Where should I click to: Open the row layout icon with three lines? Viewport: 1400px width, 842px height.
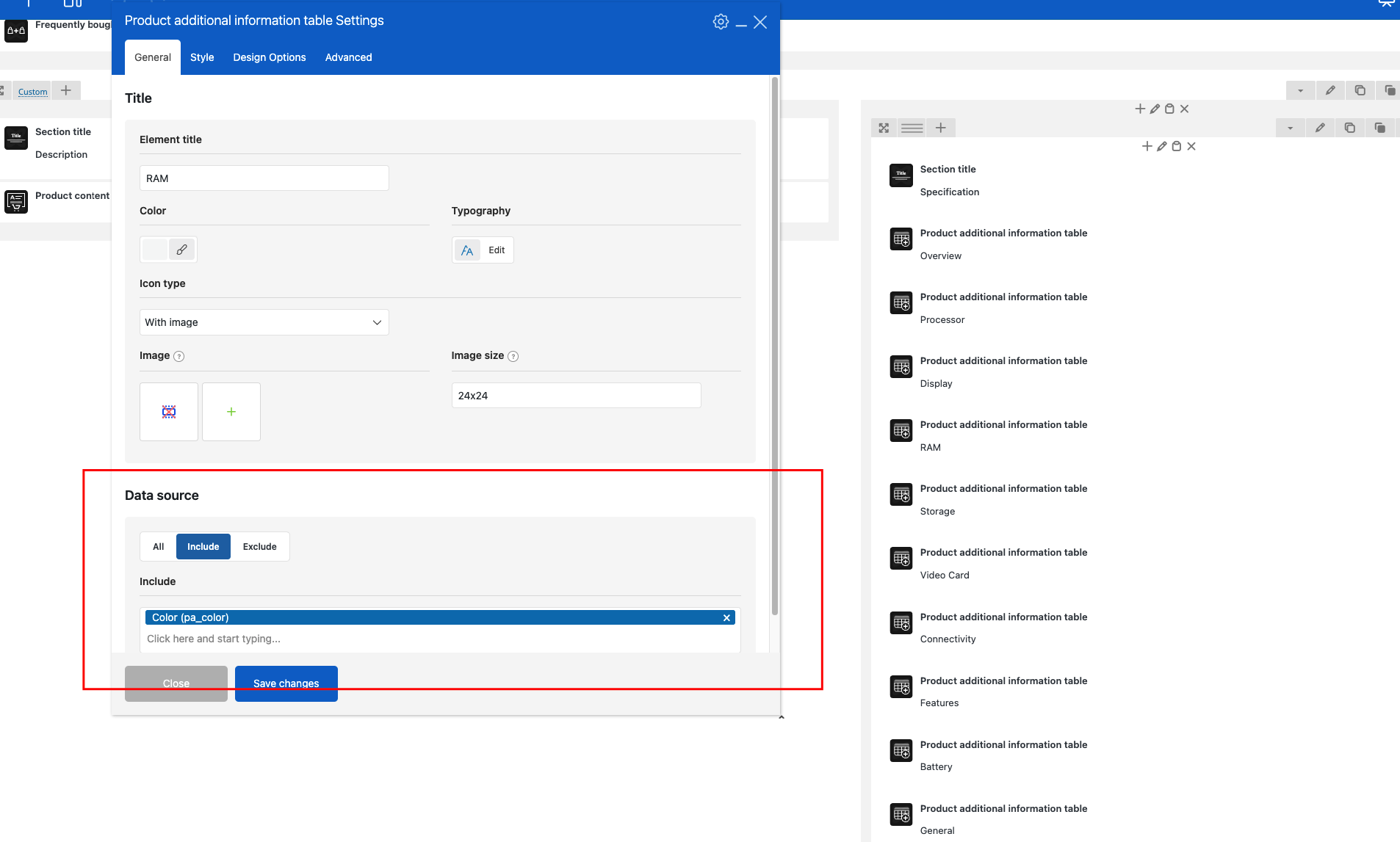pos(912,128)
